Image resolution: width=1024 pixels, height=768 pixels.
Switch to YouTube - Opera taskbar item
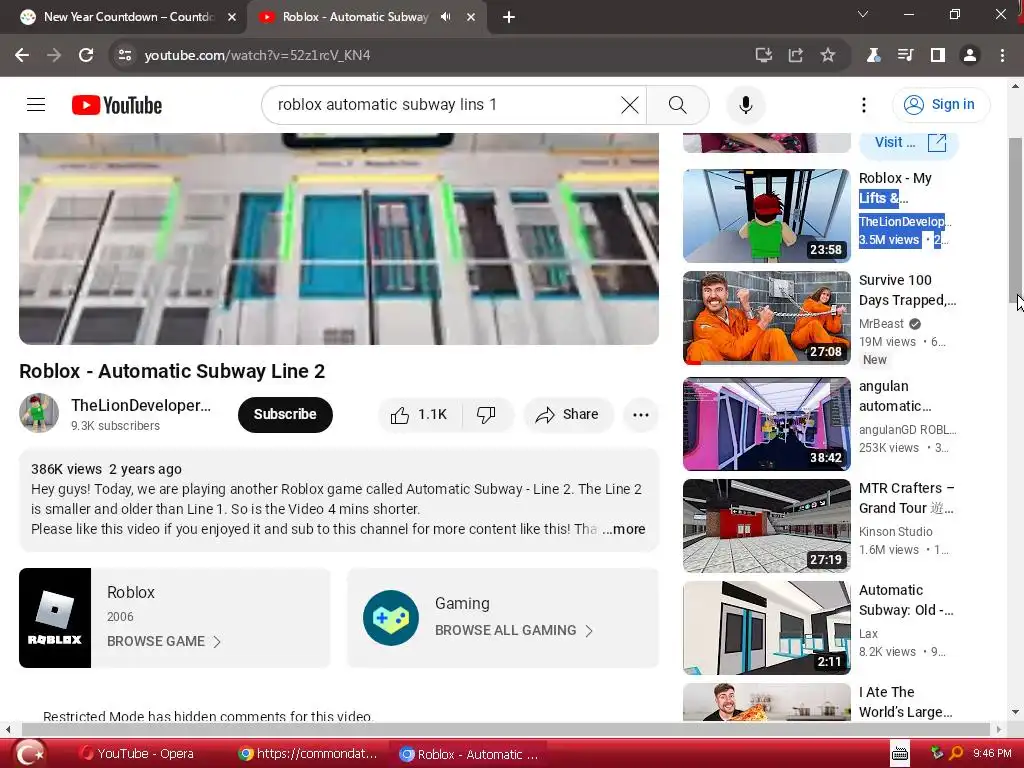136,754
